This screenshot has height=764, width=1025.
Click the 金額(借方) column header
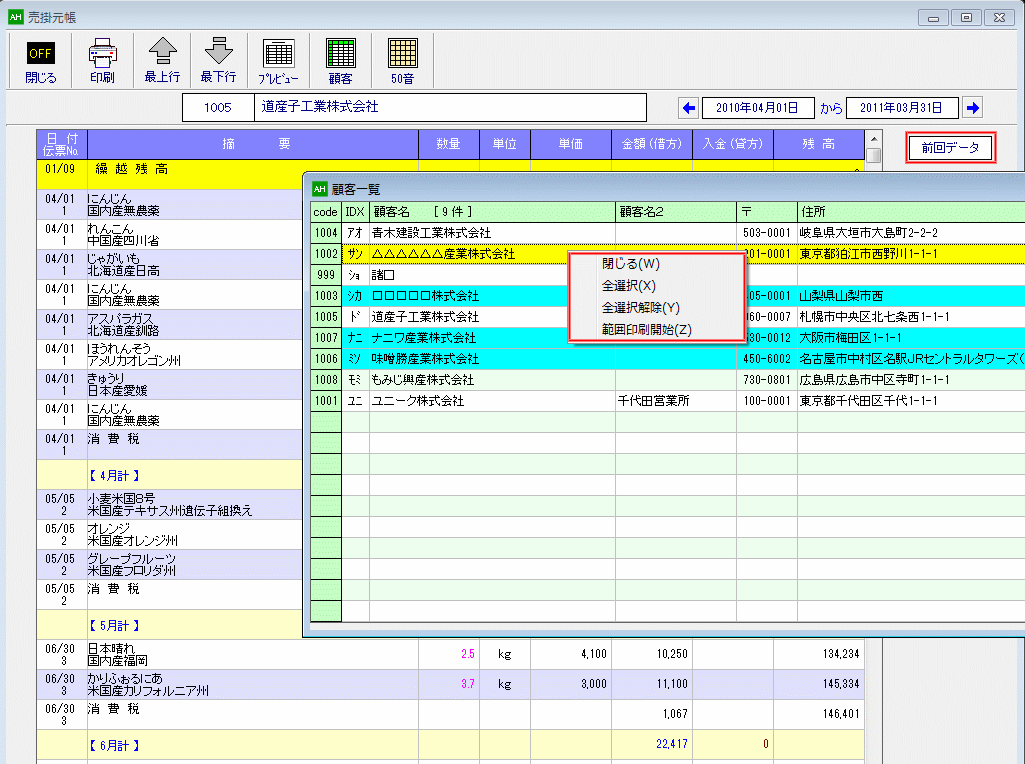tap(652, 144)
